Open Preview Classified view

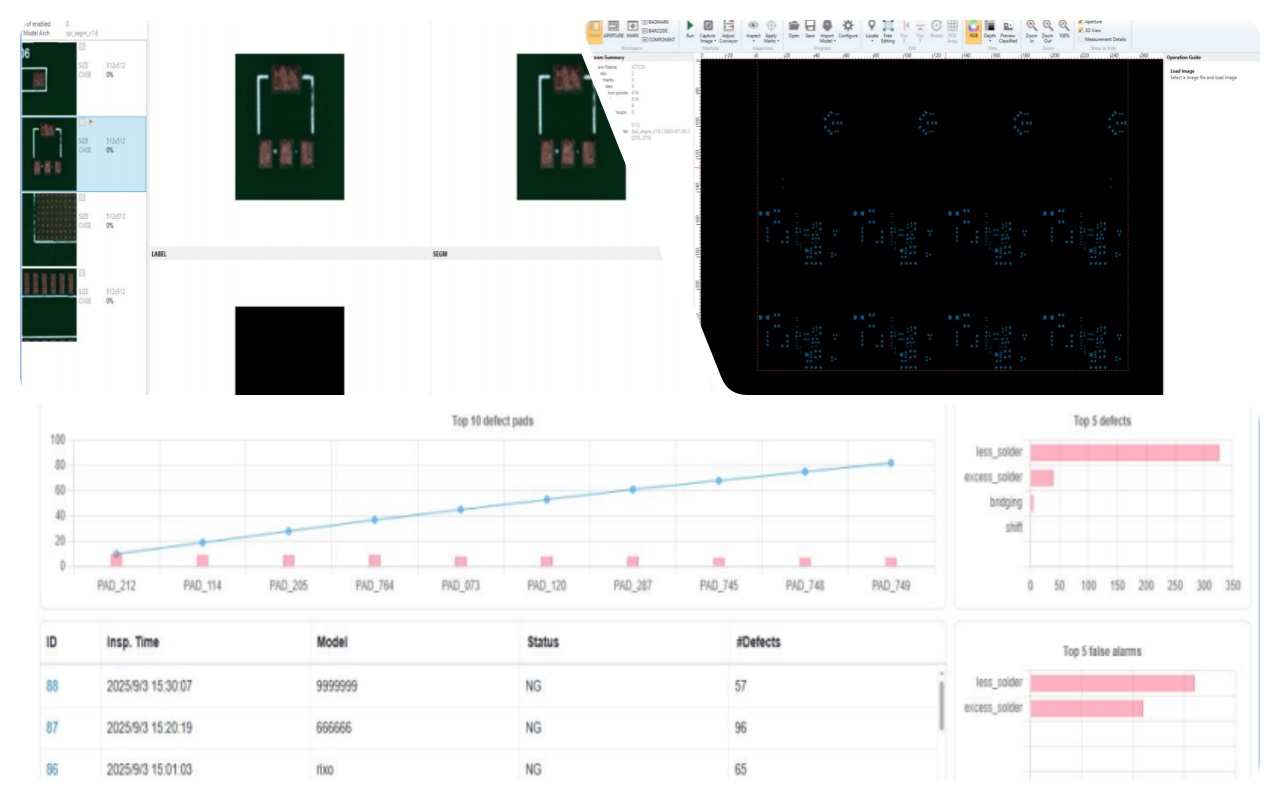[x=1008, y=28]
